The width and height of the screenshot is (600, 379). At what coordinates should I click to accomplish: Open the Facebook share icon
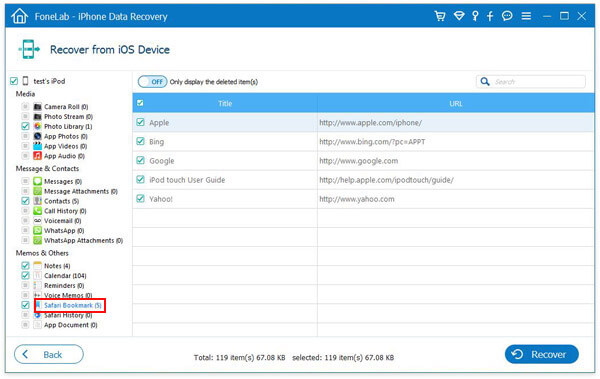point(490,16)
